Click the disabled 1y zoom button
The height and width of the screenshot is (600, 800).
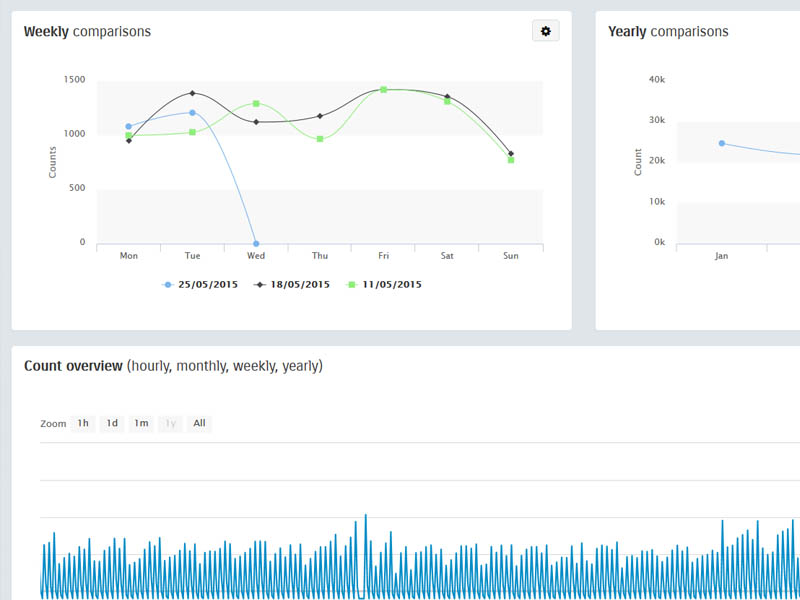[170, 424]
